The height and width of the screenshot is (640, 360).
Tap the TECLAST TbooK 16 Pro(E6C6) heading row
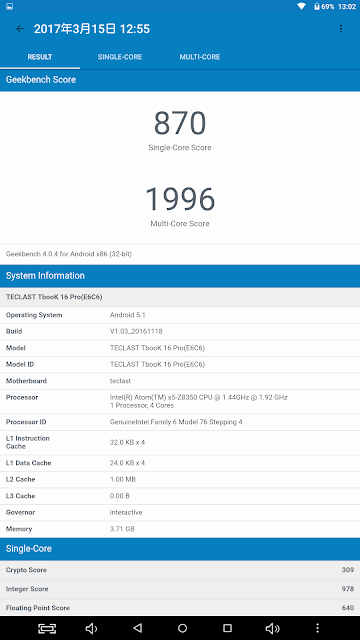180,297
